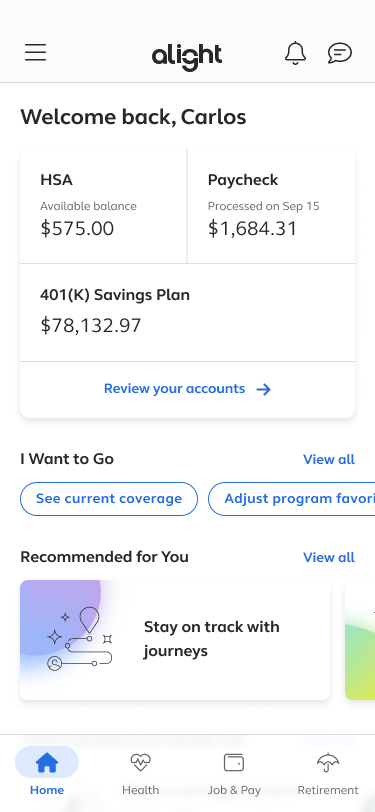Tap the Retirement umbrella icon
Screen dimensions: 375x812
[328, 762]
